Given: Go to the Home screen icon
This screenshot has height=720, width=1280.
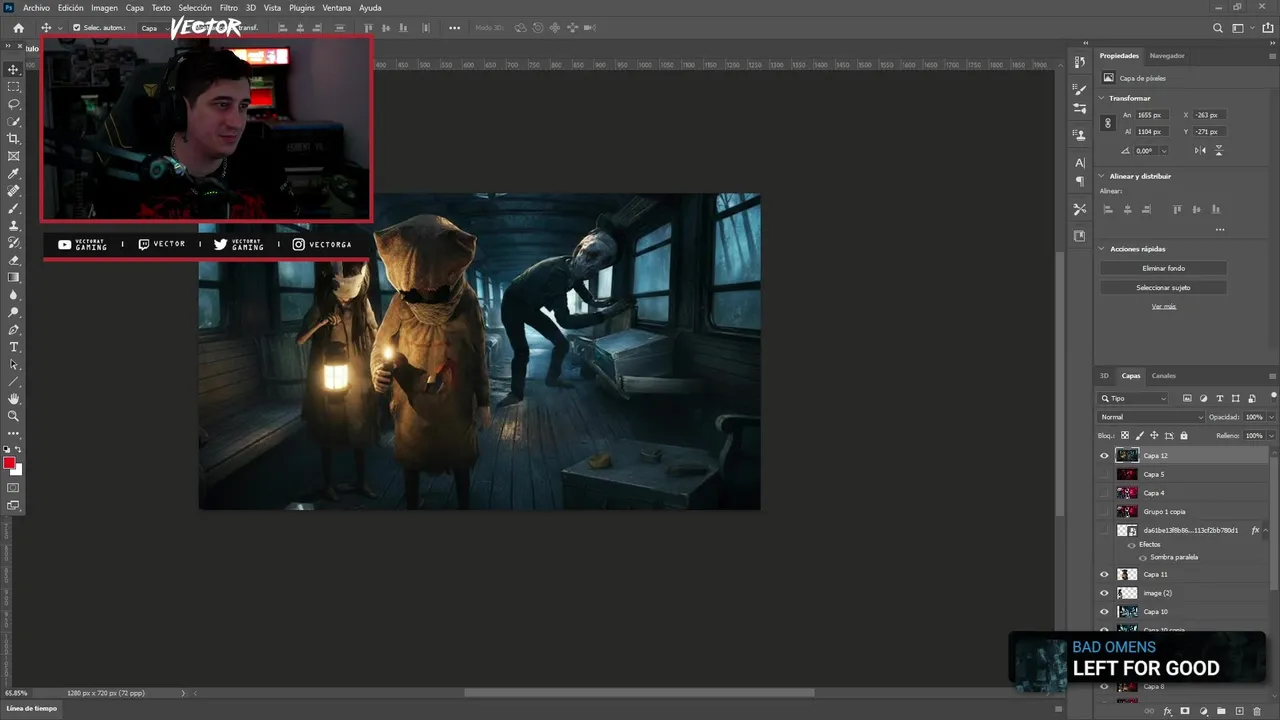Looking at the screenshot, I should point(18,28).
